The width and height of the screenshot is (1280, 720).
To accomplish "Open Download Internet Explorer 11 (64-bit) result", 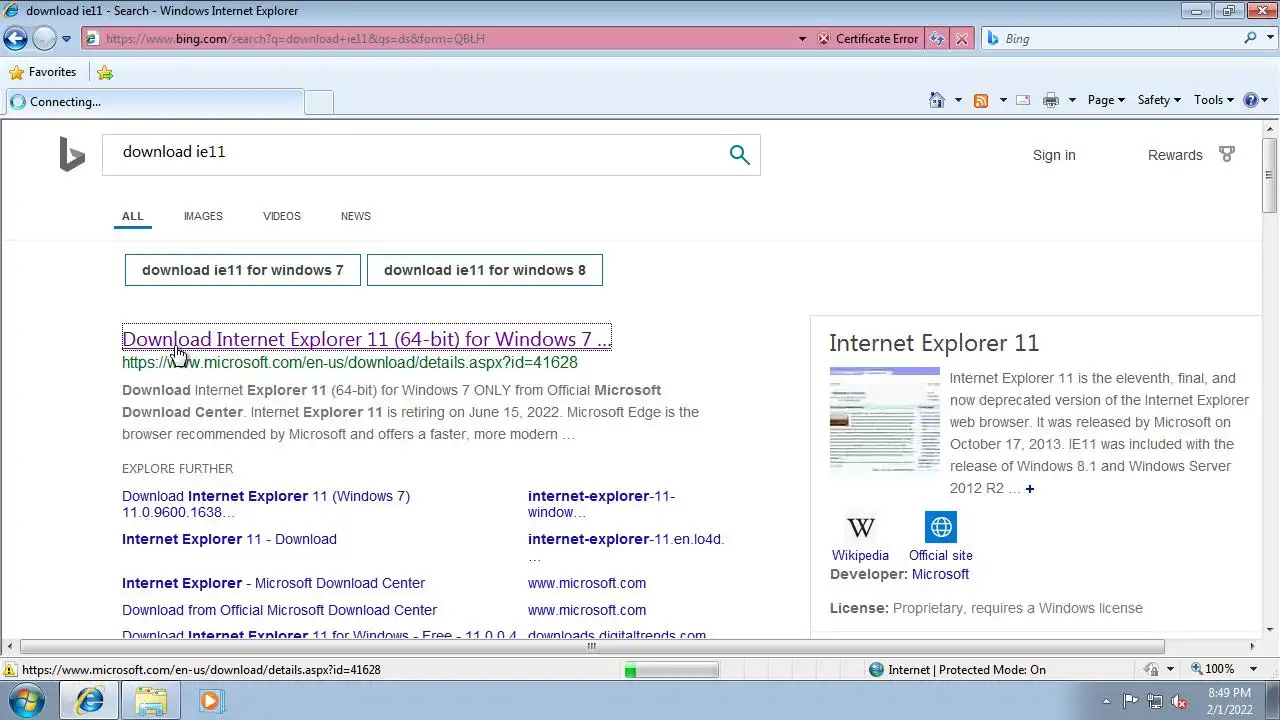I will click(x=366, y=339).
